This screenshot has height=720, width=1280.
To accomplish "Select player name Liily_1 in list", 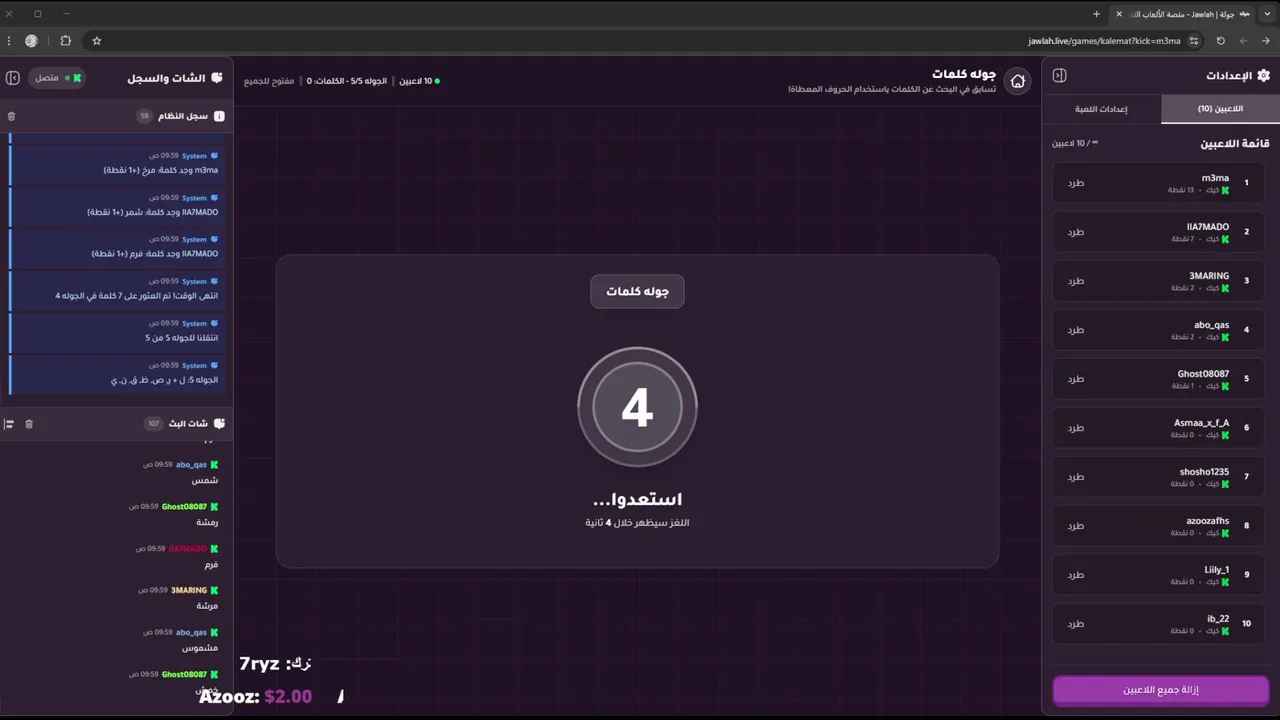I will [x=1217, y=570].
